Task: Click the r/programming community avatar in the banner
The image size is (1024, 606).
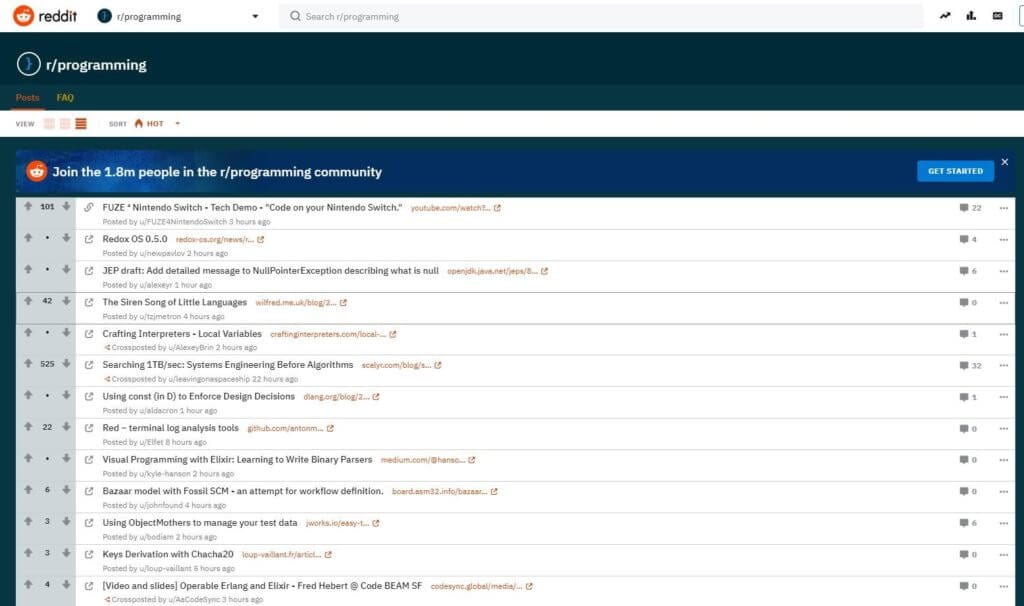Action: point(30,64)
